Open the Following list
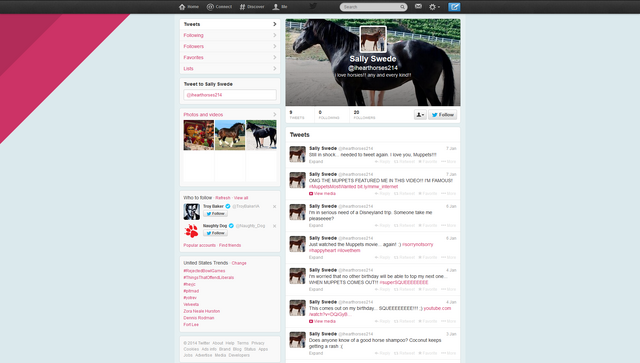Screen dimensions: 640x363 pyautogui.click(x=230, y=35)
